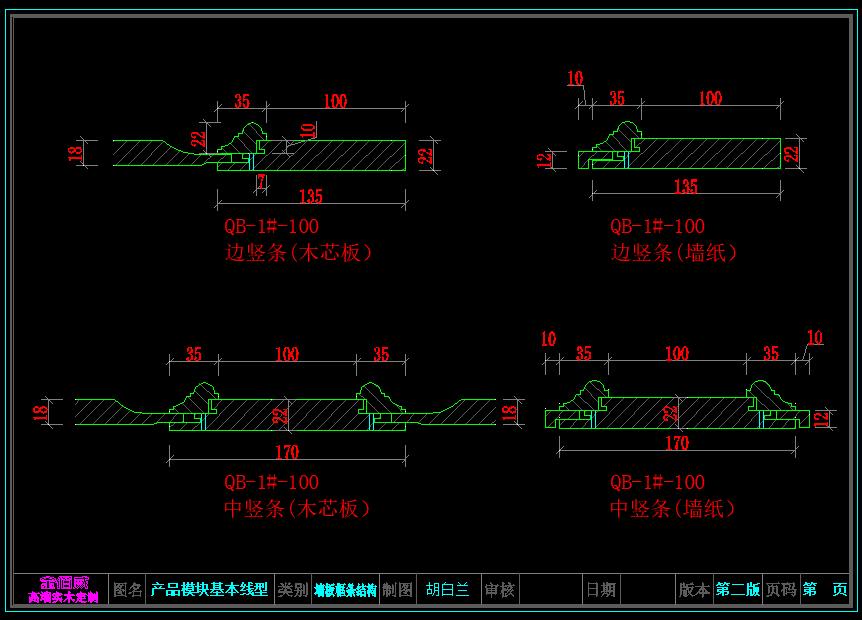
Task: Select the 135 dimension under top-left profile
Action: (310, 196)
